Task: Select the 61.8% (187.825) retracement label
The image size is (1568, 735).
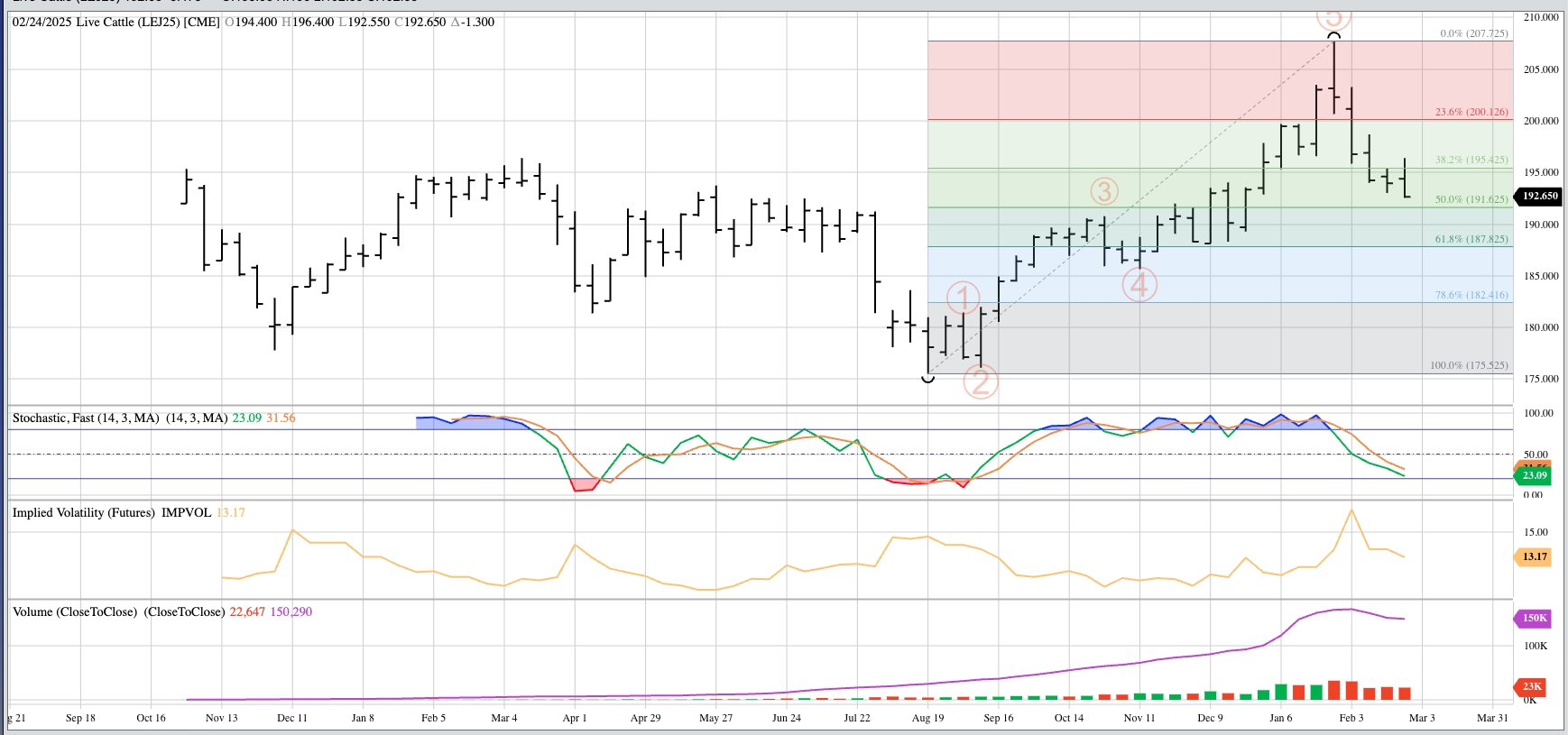Action: [1471, 239]
